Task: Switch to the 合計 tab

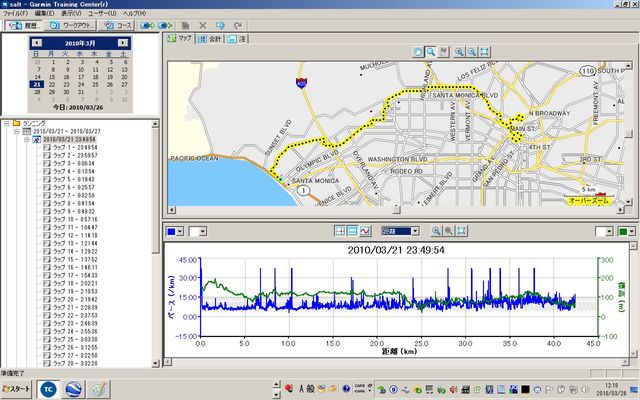Action: (x=209, y=39)
